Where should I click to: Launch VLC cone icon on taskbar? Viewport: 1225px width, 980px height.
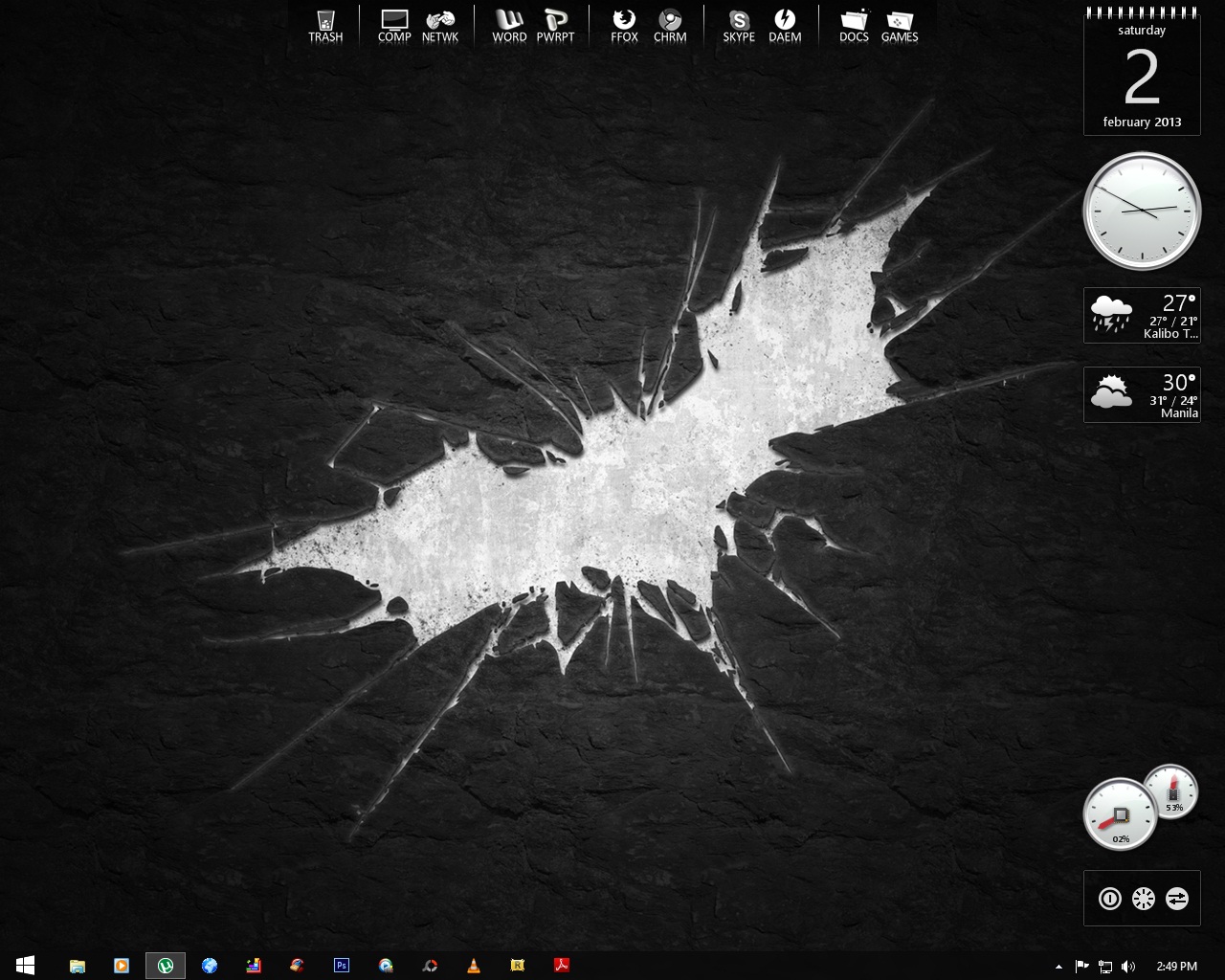pos(474,966)
